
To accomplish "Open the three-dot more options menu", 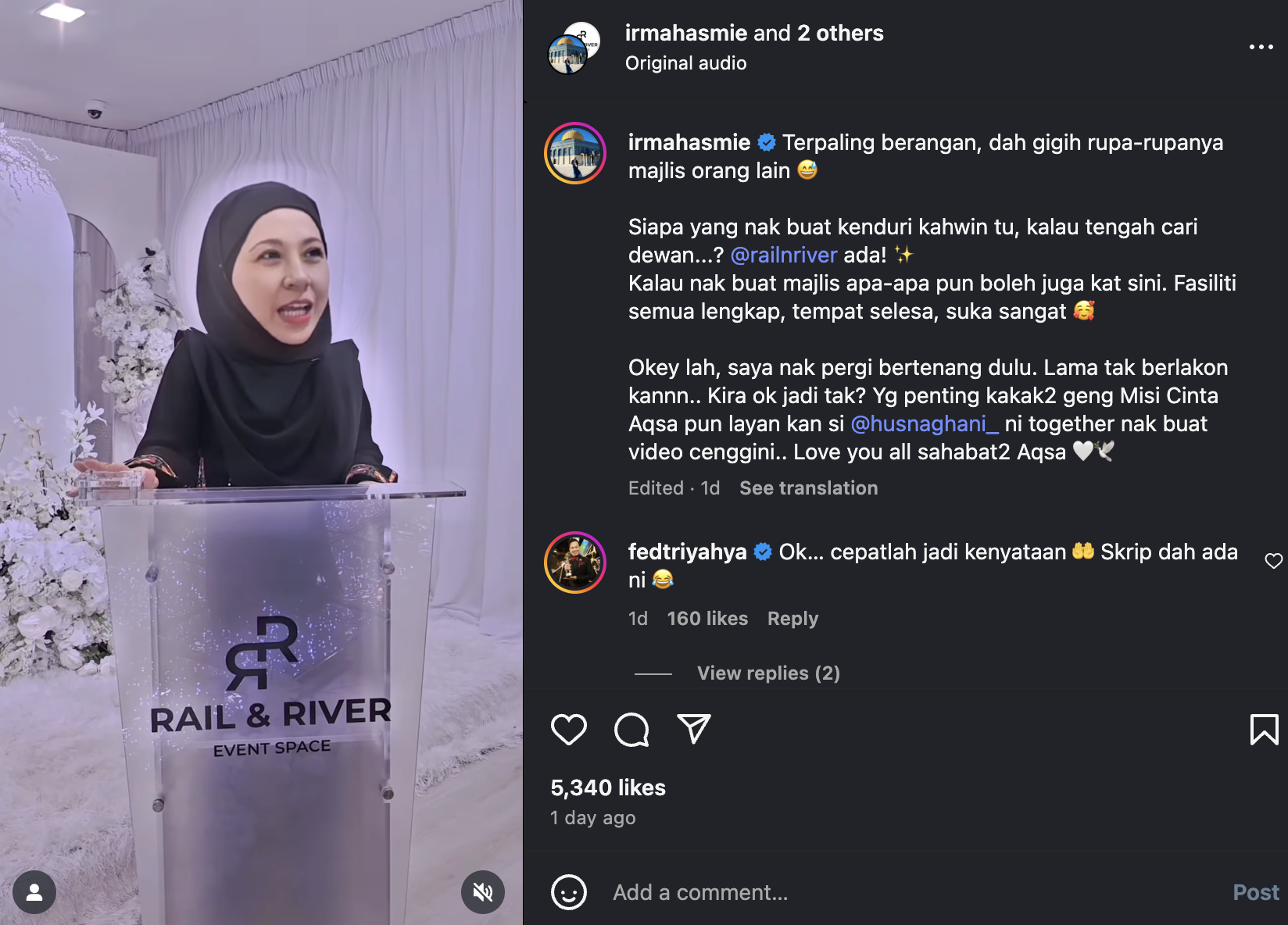I will [1261, 47].
